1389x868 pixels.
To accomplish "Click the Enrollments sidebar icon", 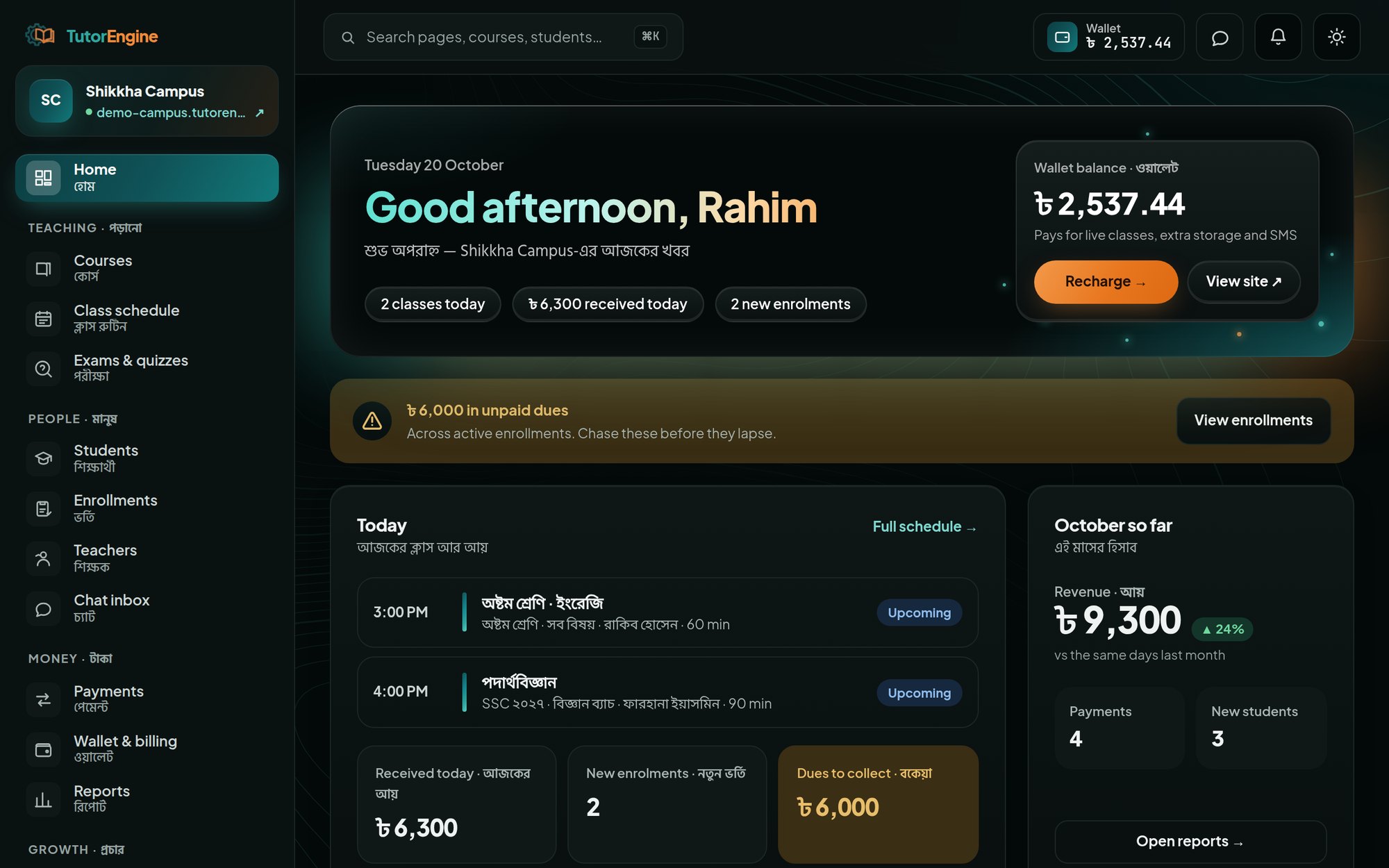I will pyautogui.click(x=44, y=508).
